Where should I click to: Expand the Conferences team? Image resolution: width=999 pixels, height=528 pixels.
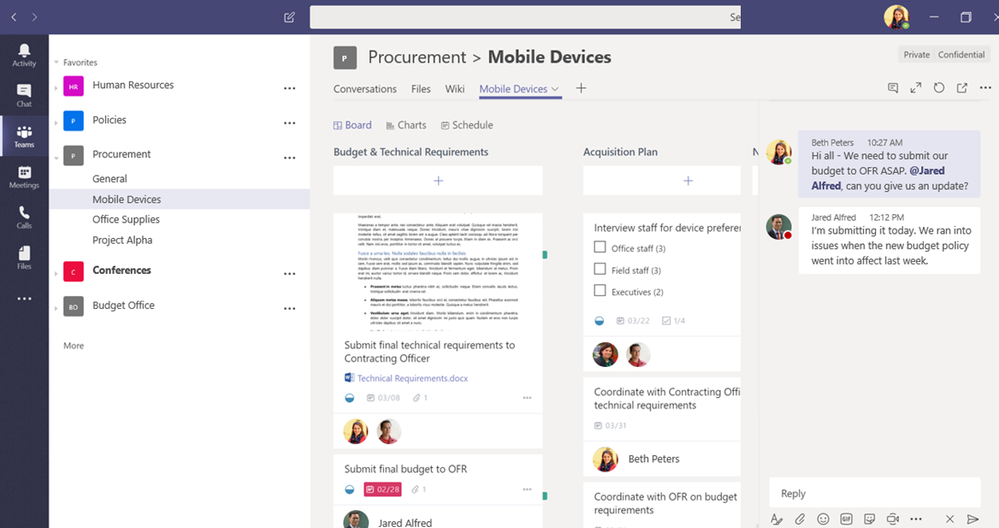click(56, 273)
